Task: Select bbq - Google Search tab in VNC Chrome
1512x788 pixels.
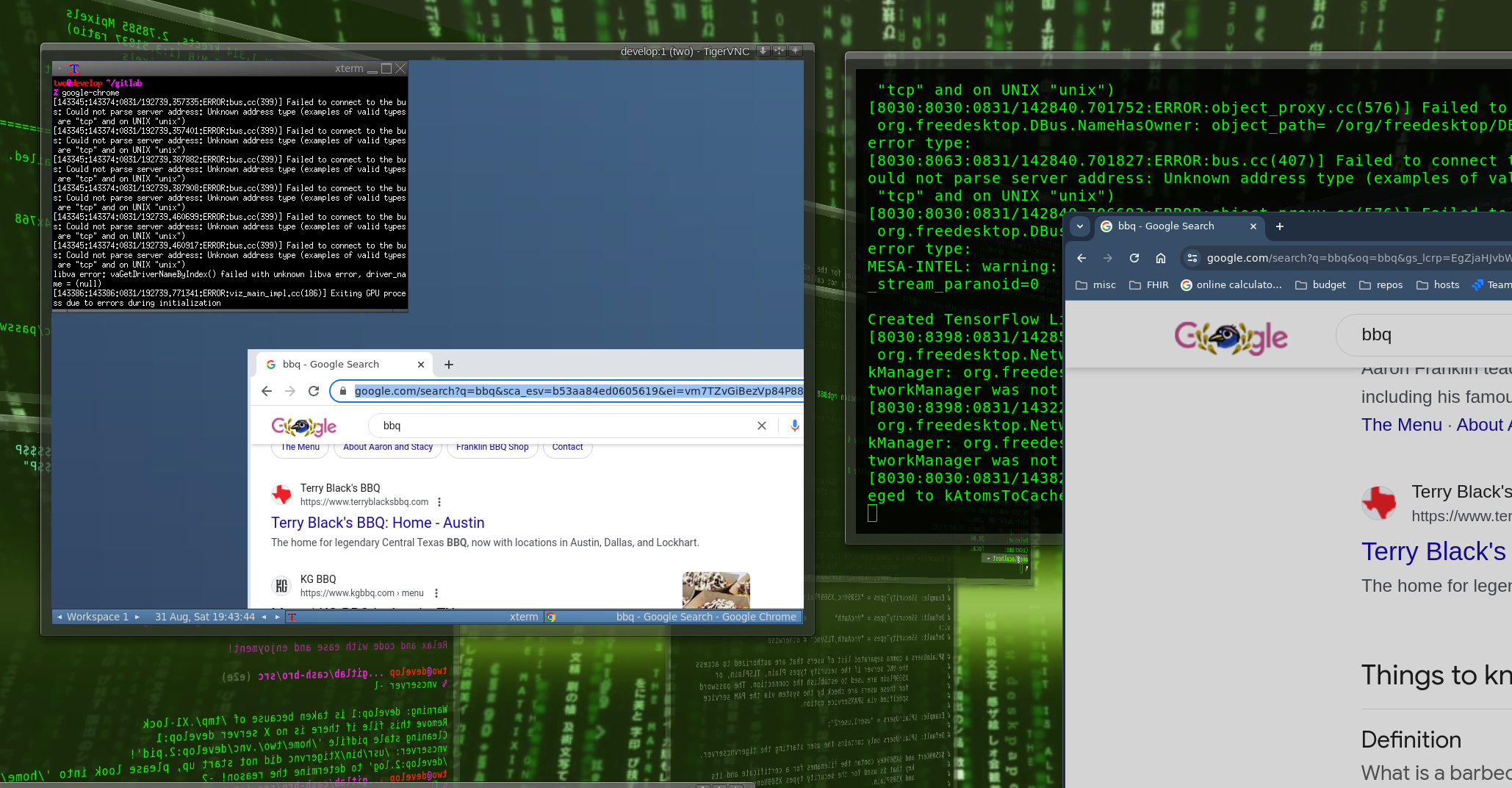Action: point(345,365)
